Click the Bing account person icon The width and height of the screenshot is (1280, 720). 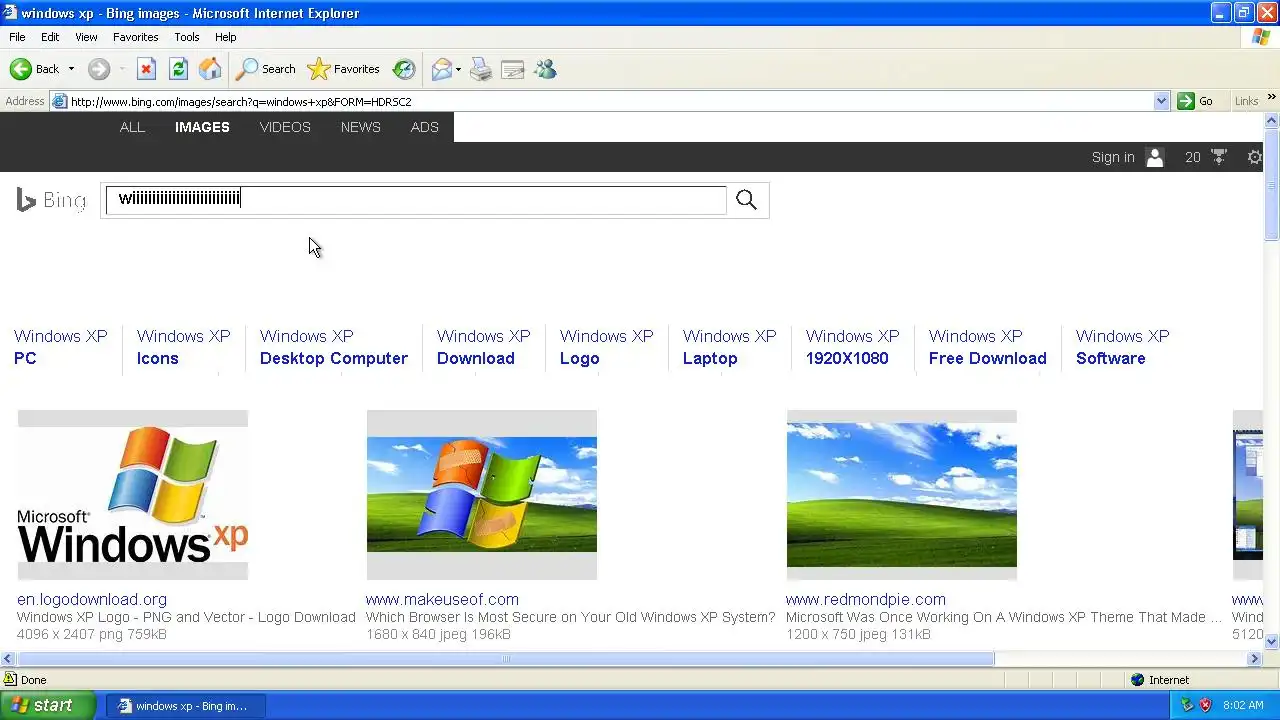1155,157
